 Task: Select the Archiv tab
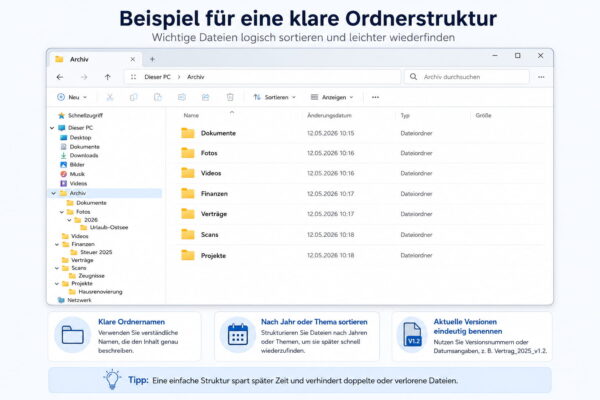coord(96,59)
